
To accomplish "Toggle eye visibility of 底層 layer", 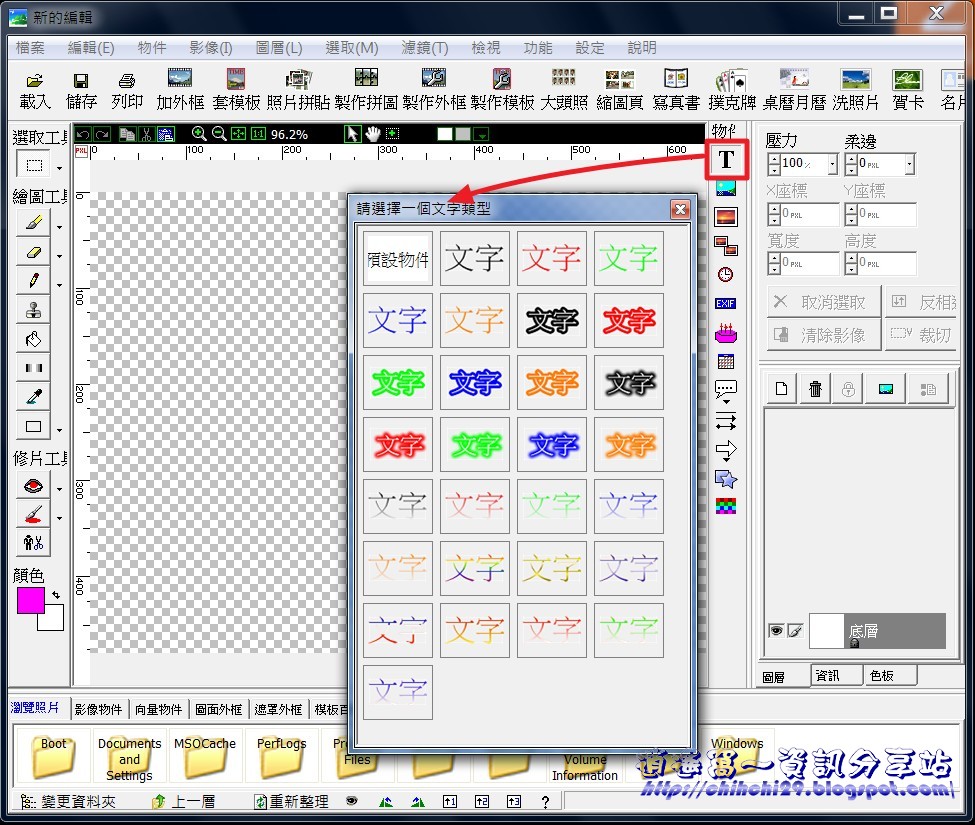I will pyautogui.click(x=776, y=631).
